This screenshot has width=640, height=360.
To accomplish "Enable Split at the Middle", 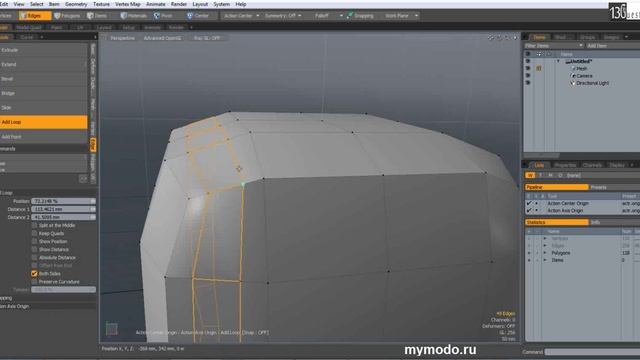I will 34,225.
